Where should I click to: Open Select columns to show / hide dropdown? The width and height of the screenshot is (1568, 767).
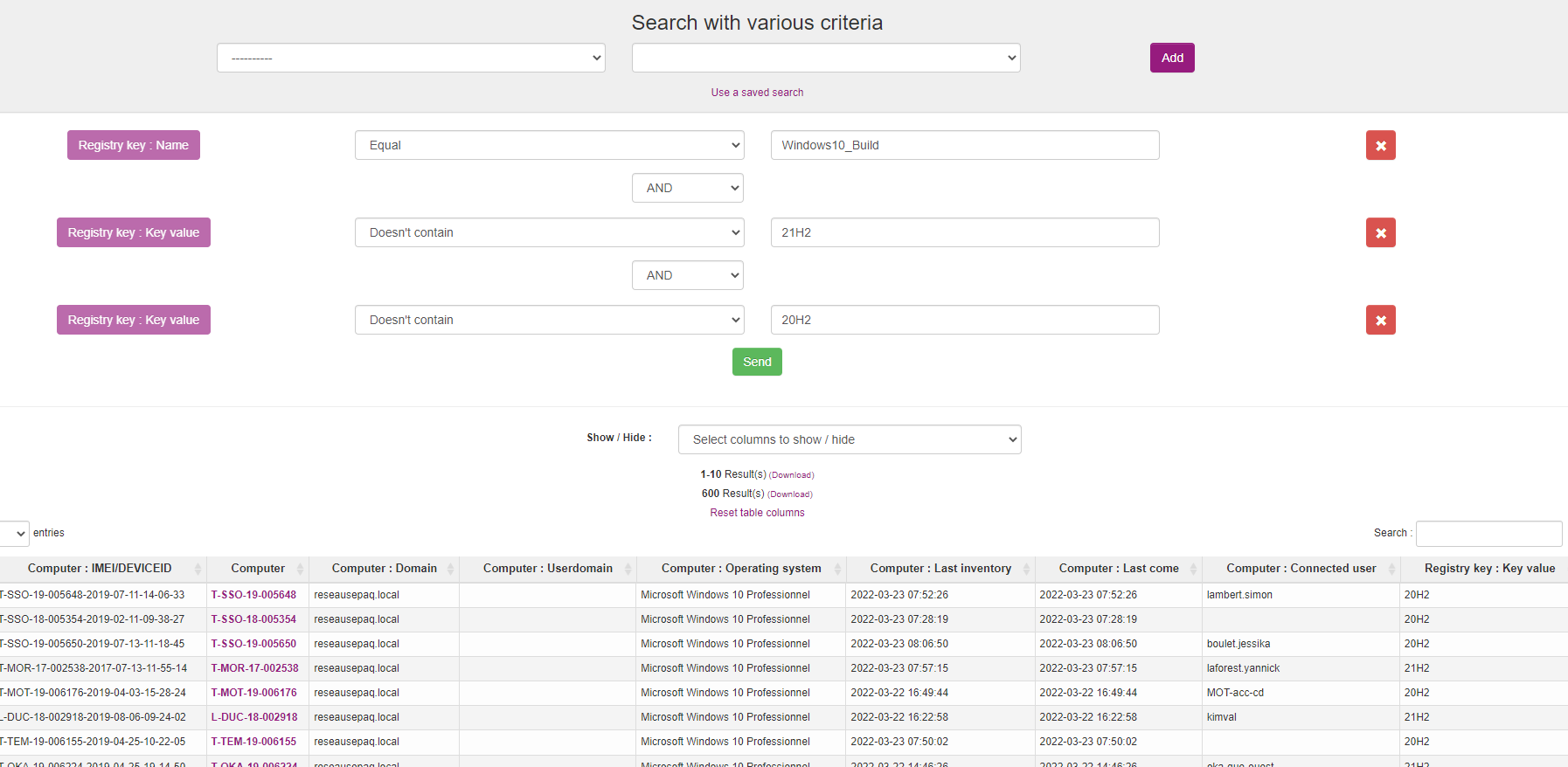point(850,439)
